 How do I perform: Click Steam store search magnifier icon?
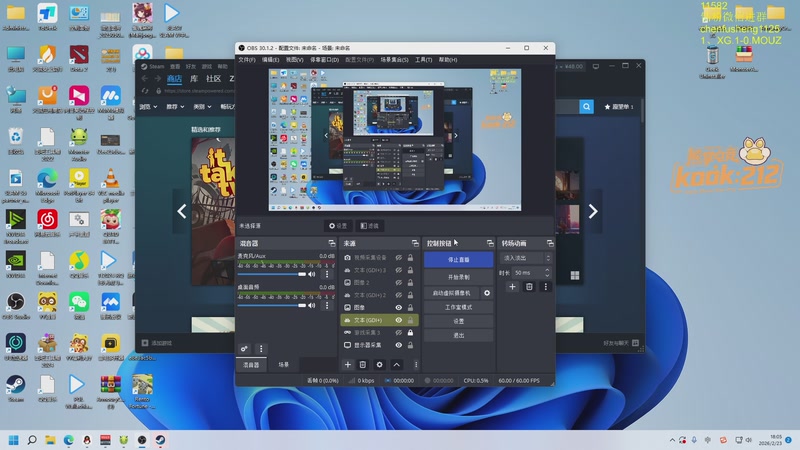coord(586,107)
